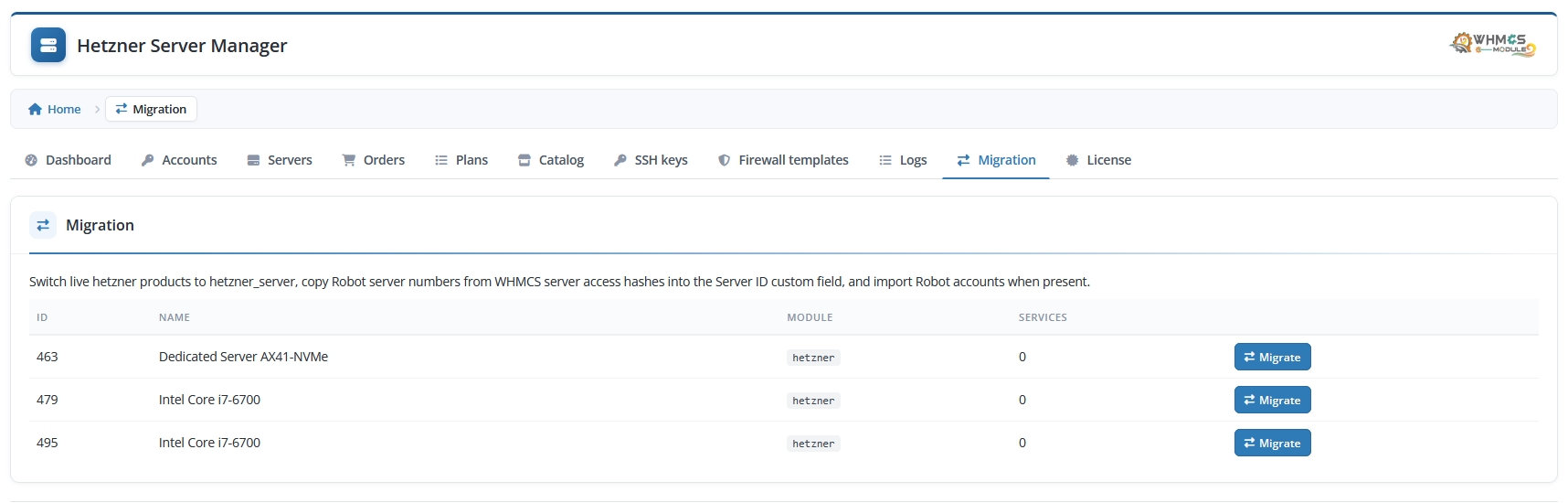This screenshot has width=1568, height=503.
Task: Click the Migration panel header arrows icon
Action: [x=43, y=225]
